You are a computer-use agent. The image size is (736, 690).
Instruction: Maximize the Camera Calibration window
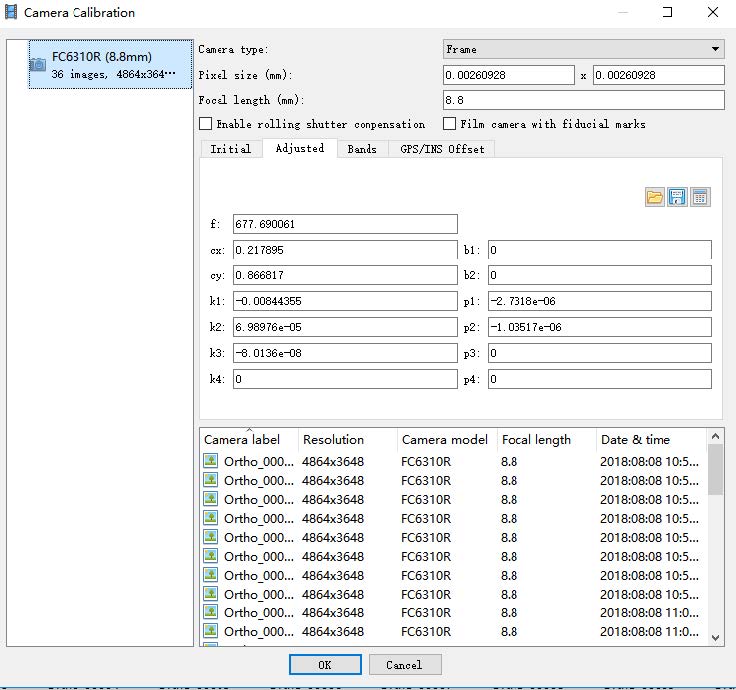pos(667,13)
